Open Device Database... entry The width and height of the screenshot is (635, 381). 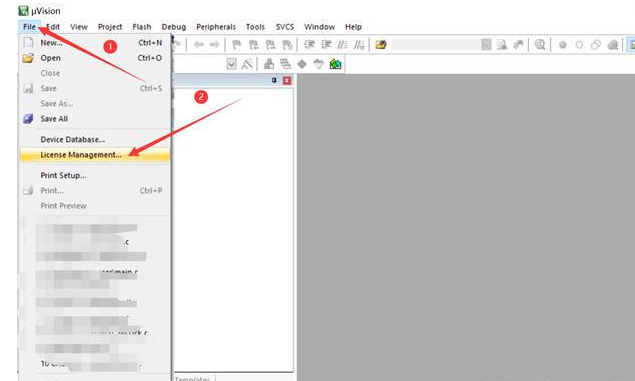95,139
